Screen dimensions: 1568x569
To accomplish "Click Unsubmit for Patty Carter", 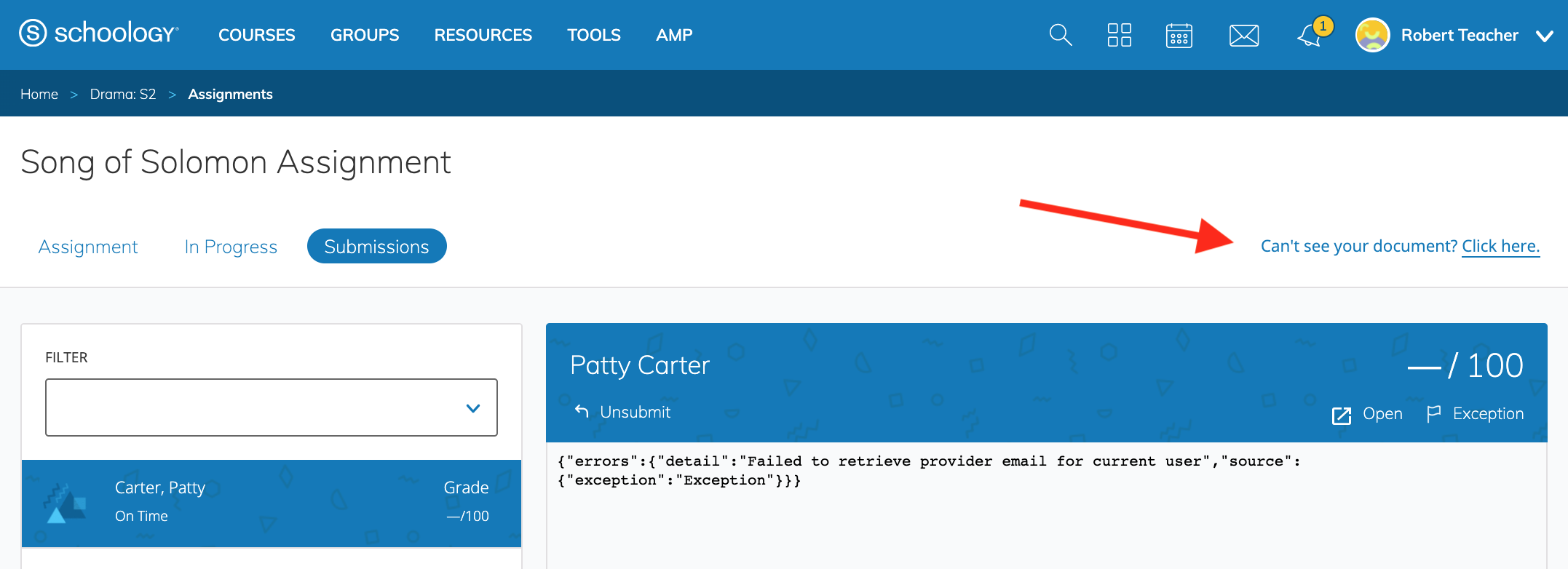I will [623, 412].
